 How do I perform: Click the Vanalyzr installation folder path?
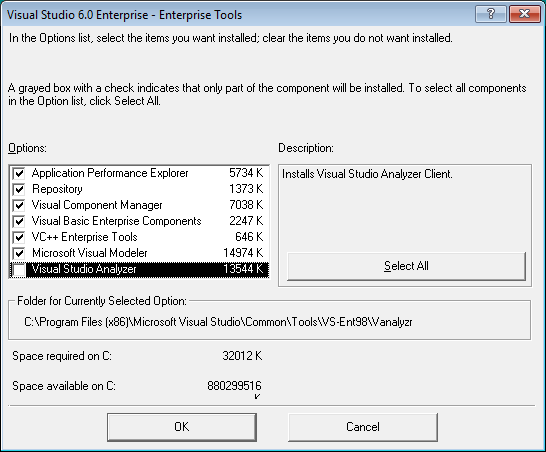click(218, 322)
